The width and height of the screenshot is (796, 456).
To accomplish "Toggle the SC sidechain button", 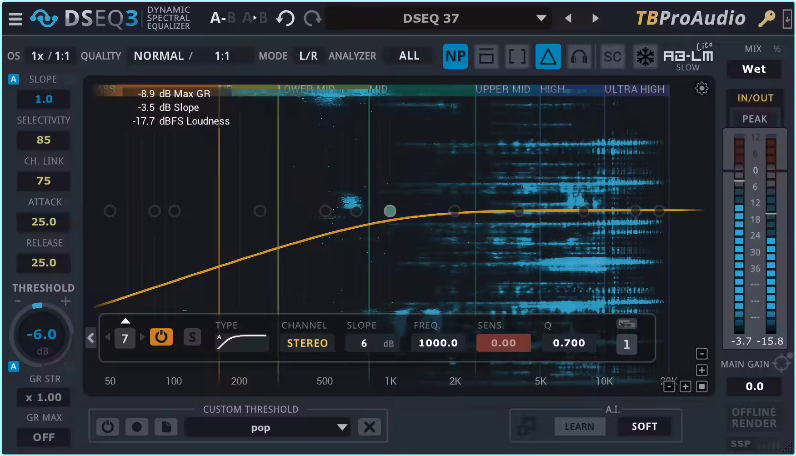I will point(612,56).
